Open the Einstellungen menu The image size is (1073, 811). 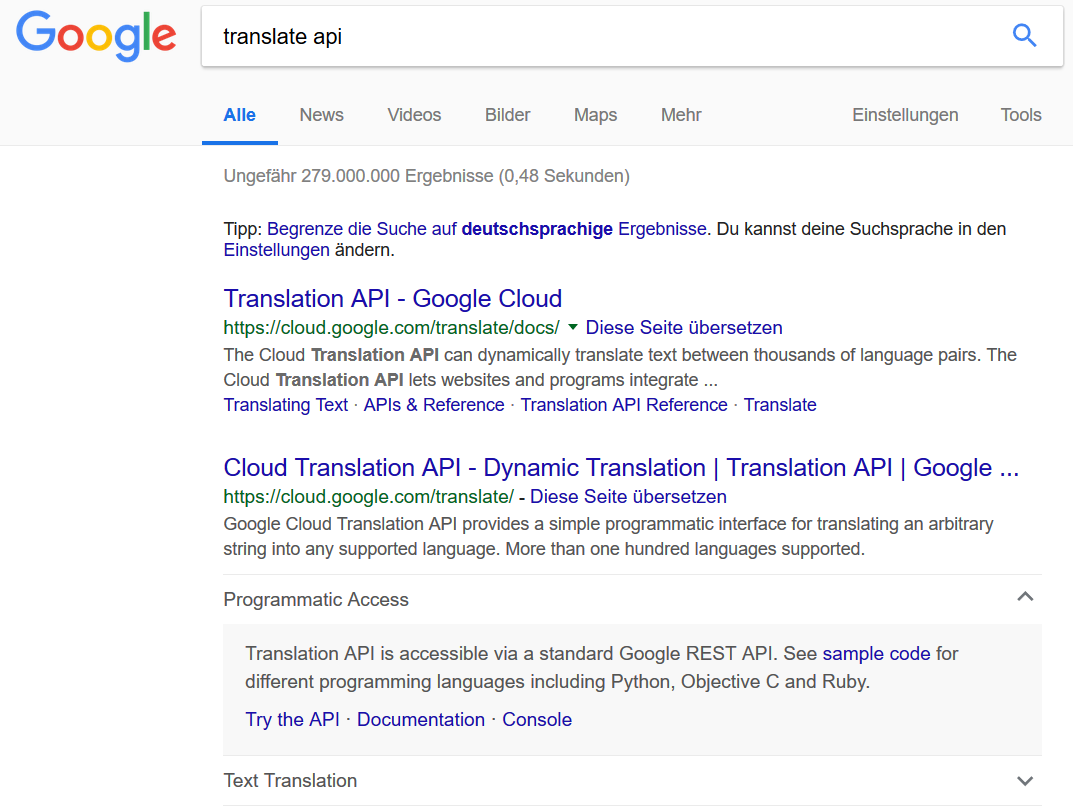(905, 115)
